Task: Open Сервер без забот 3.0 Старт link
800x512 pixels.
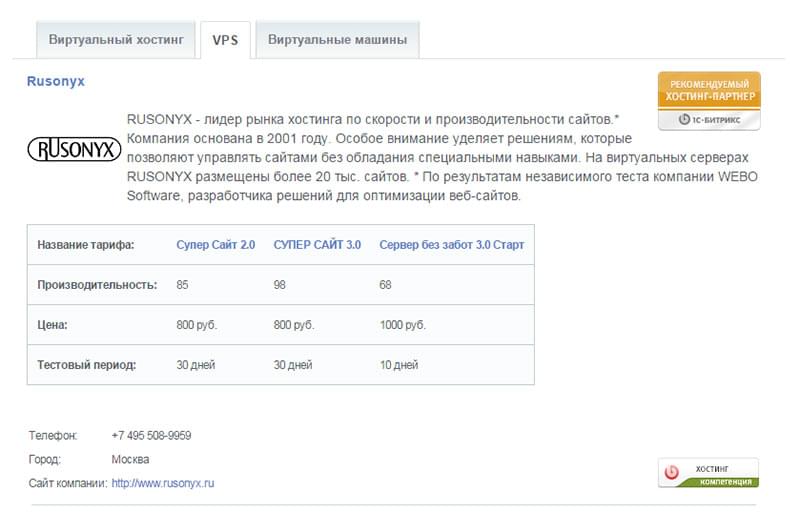Action: click(x=452, y=245)
